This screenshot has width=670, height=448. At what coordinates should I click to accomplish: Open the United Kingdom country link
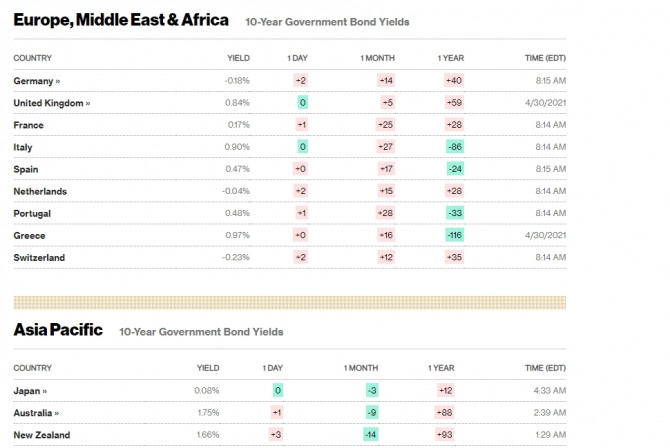(51, 102)
